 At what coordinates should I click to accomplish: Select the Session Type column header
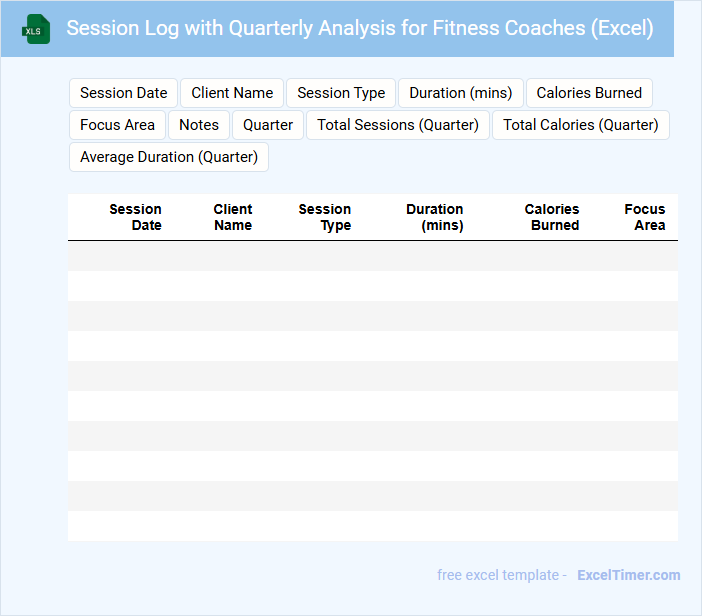click(x=325, y=217)
